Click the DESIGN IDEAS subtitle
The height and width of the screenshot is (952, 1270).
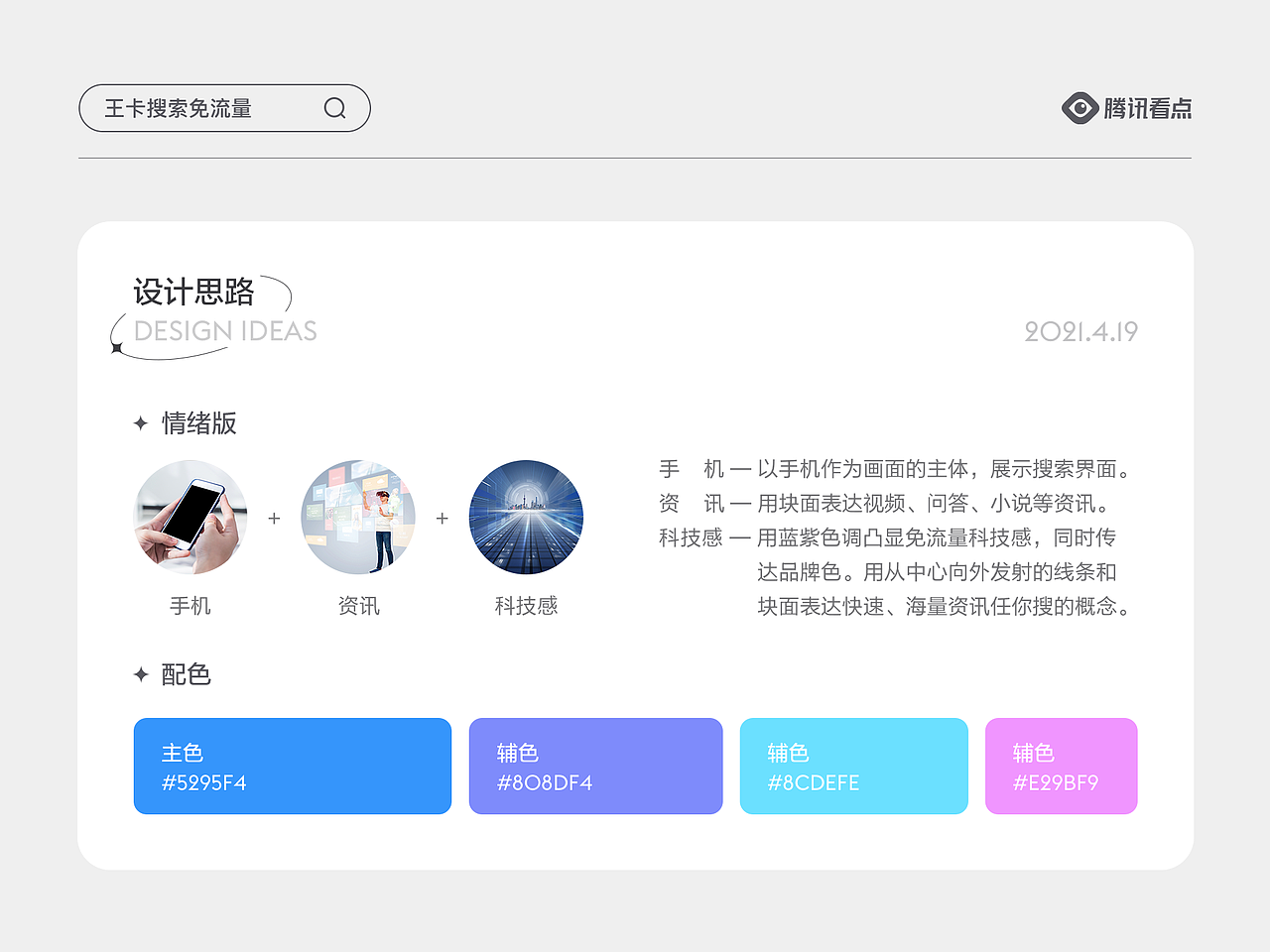224,332
